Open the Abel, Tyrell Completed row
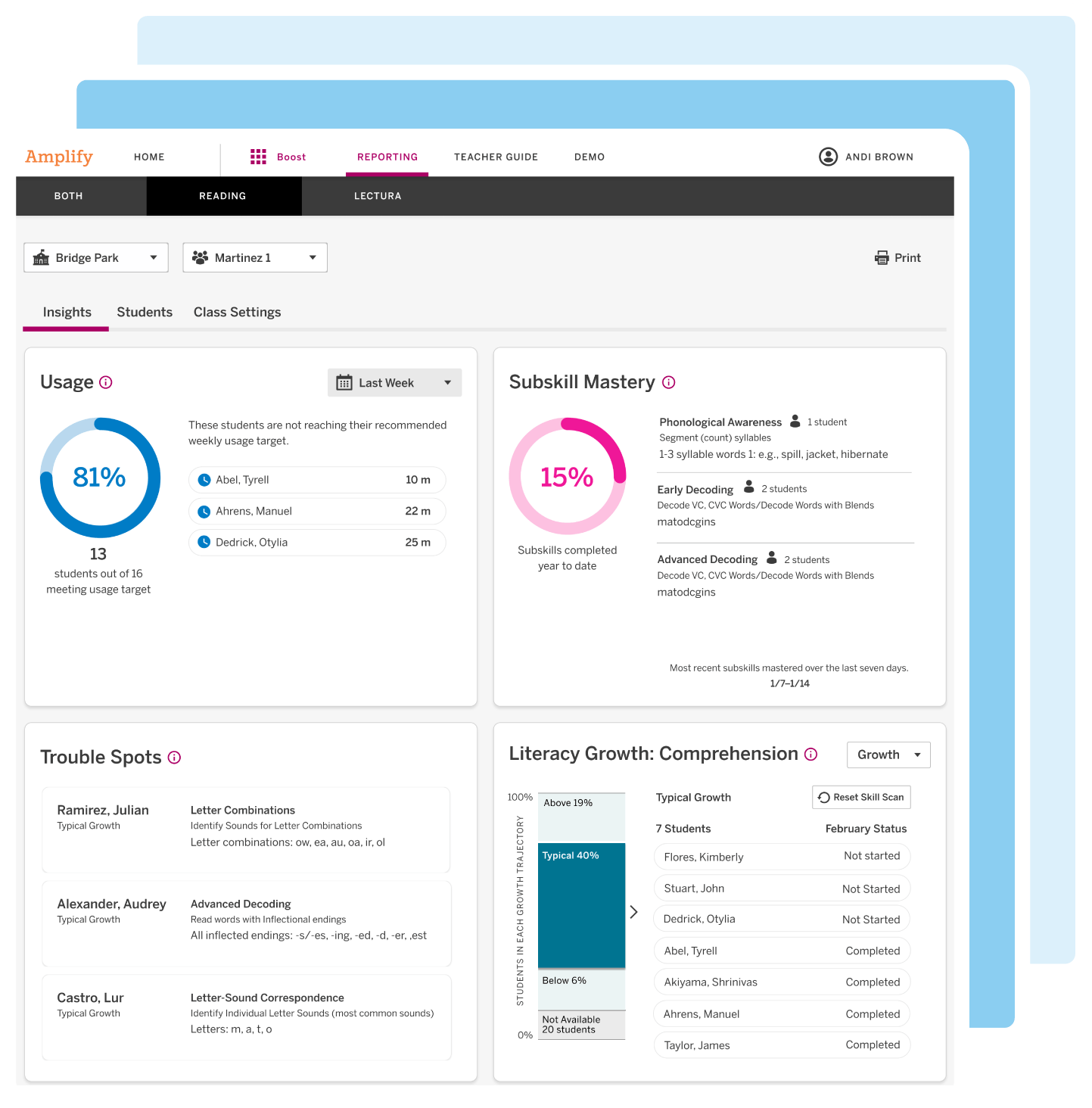This screenshot has height=1108, width=1092. pos(782,951)
